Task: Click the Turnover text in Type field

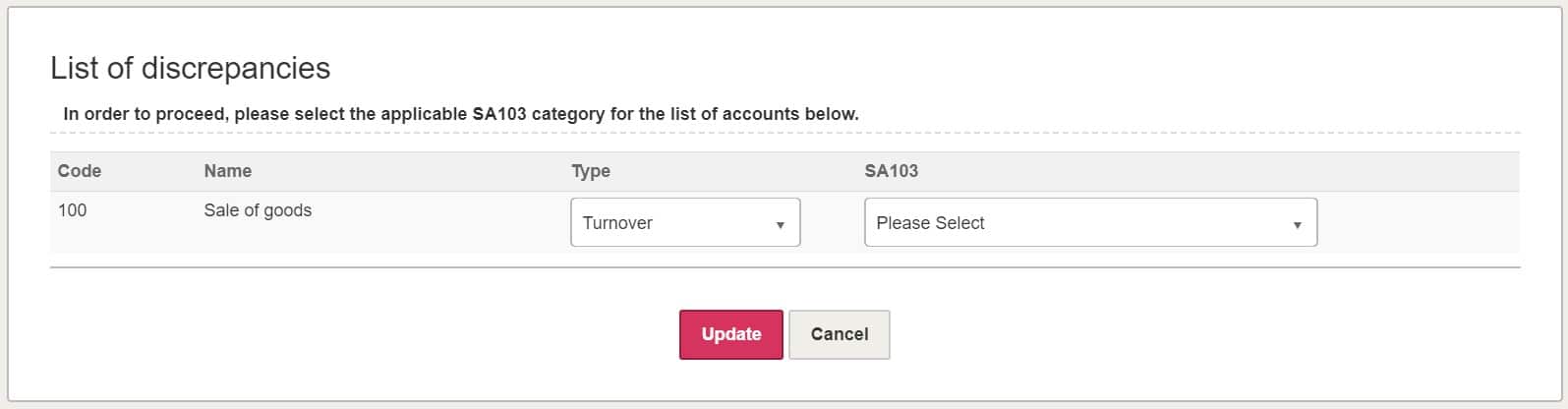Action: [617, 223]
